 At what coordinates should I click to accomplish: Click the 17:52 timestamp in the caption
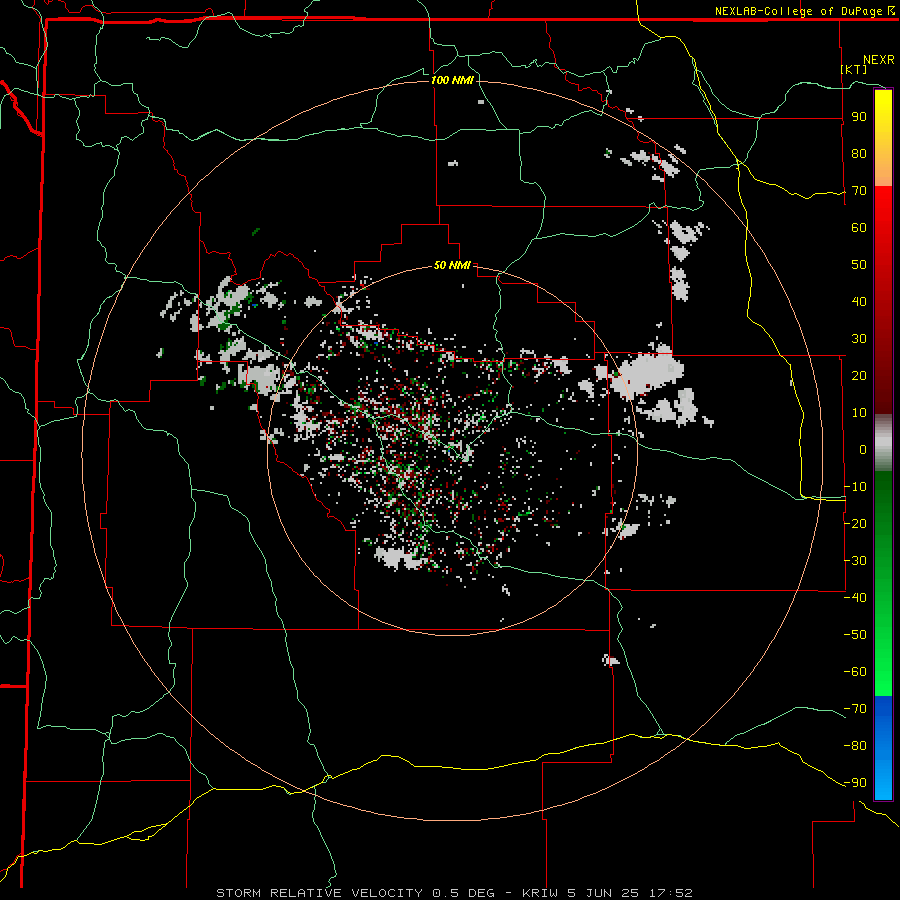tap(671, 893)
